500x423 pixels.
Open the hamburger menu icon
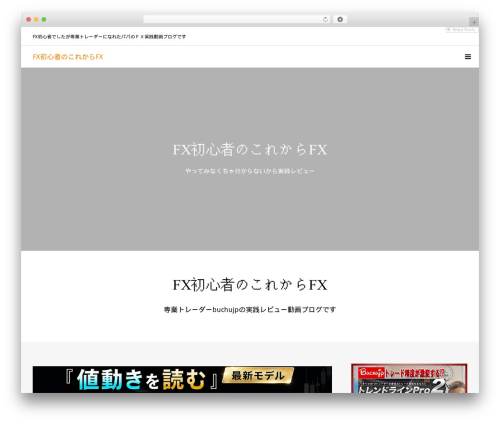click(x=468, y=57)
